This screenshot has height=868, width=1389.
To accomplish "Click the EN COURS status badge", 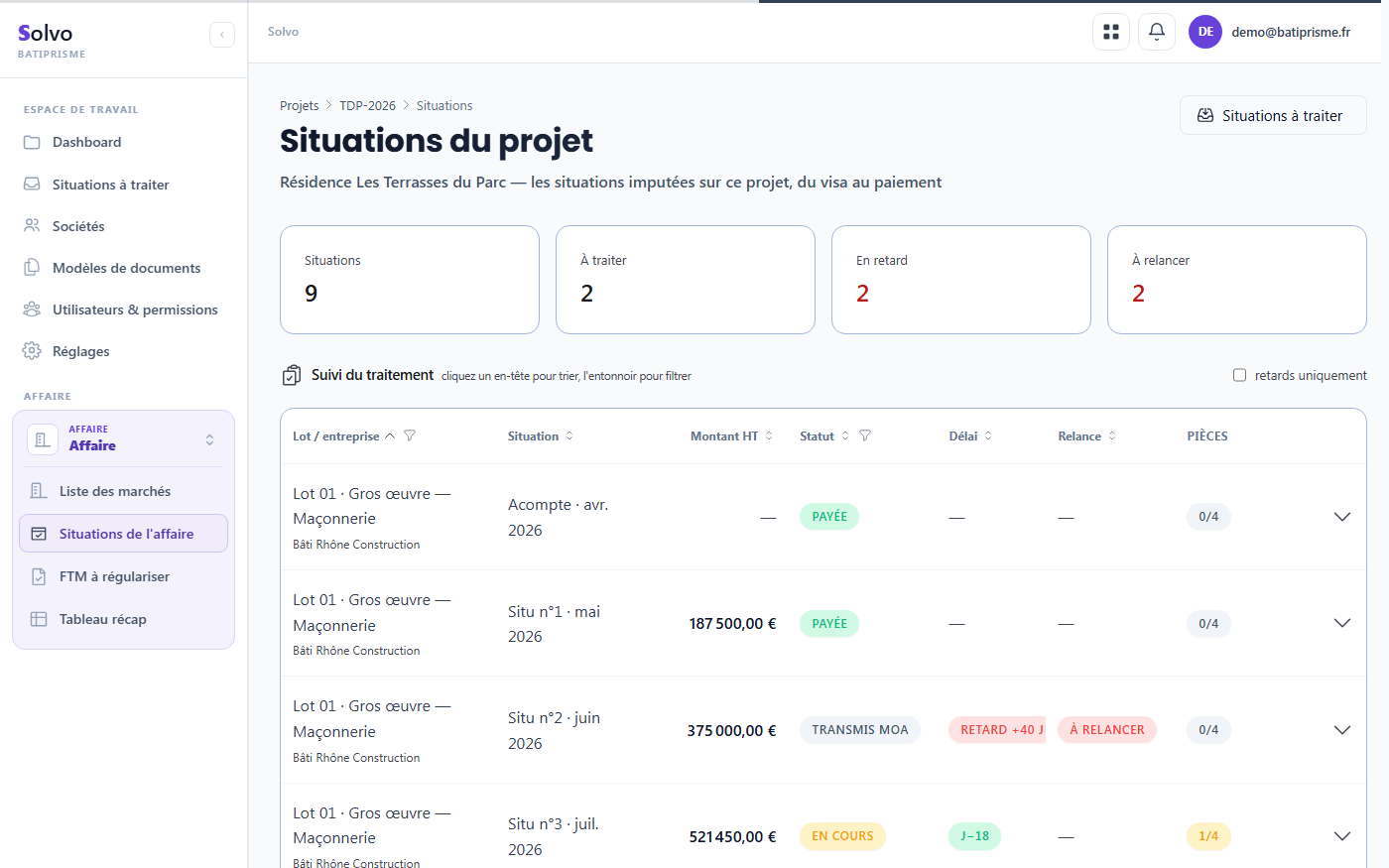I will [842, 836].
